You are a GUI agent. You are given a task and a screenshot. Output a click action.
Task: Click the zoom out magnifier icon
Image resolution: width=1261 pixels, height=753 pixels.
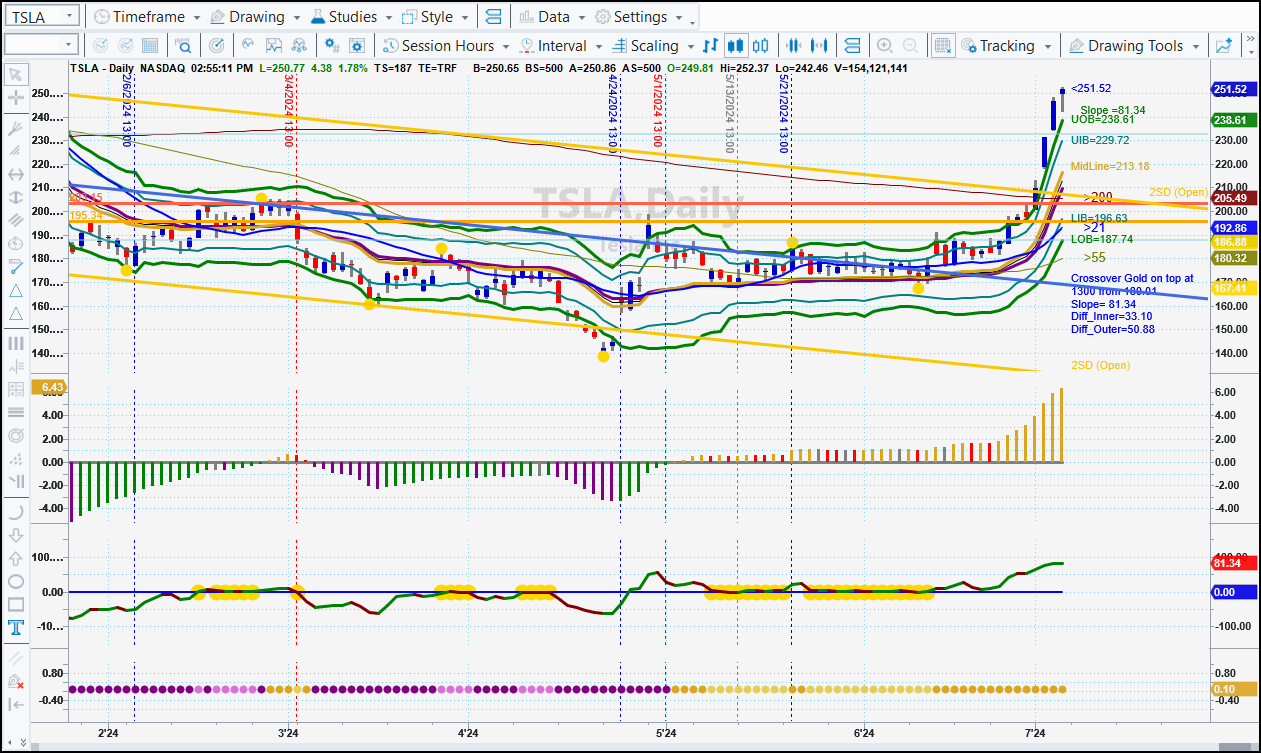910,45
